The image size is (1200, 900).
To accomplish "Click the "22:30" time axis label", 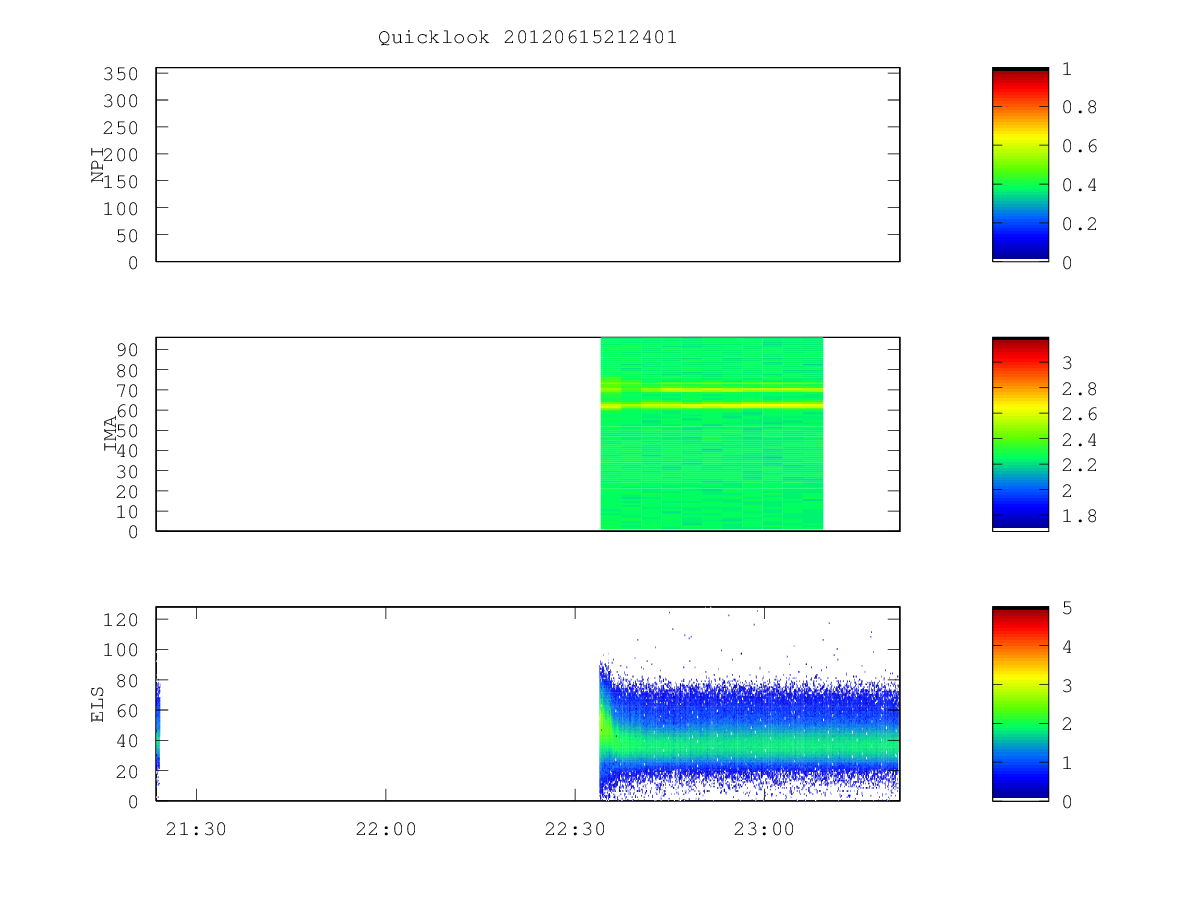I will pos(575,829).
